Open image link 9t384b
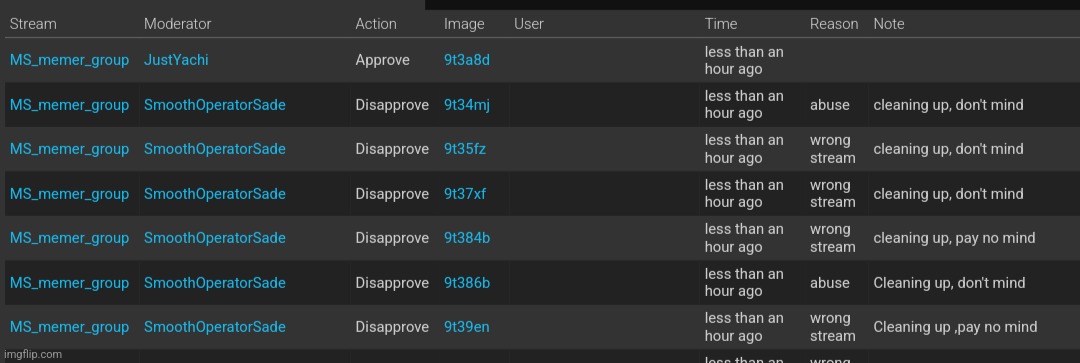 [x=467, y=238]
